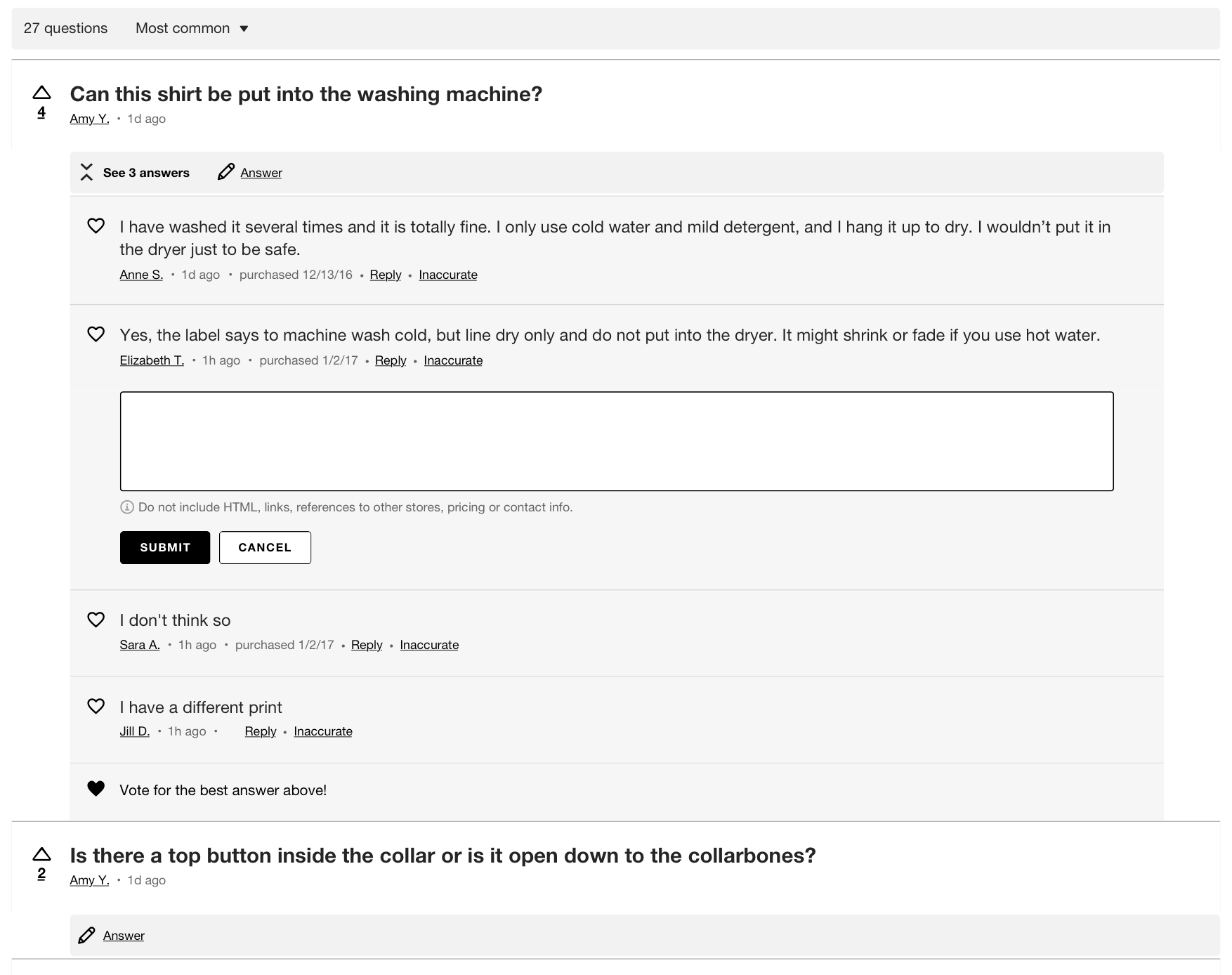Mark Elizabeth T.'s answer as Inaccurate
Viewport: 1232px width, 975px height.
(453, 360)
